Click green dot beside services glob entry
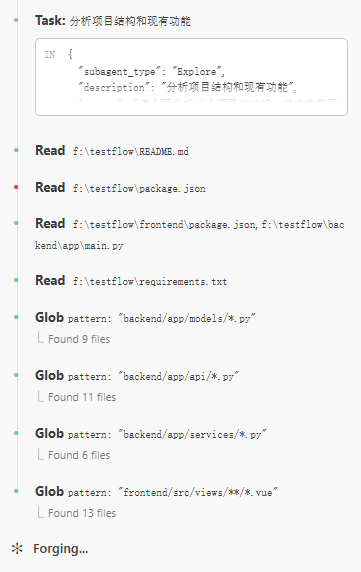This screenshot has height=572, width=361. 16,433
